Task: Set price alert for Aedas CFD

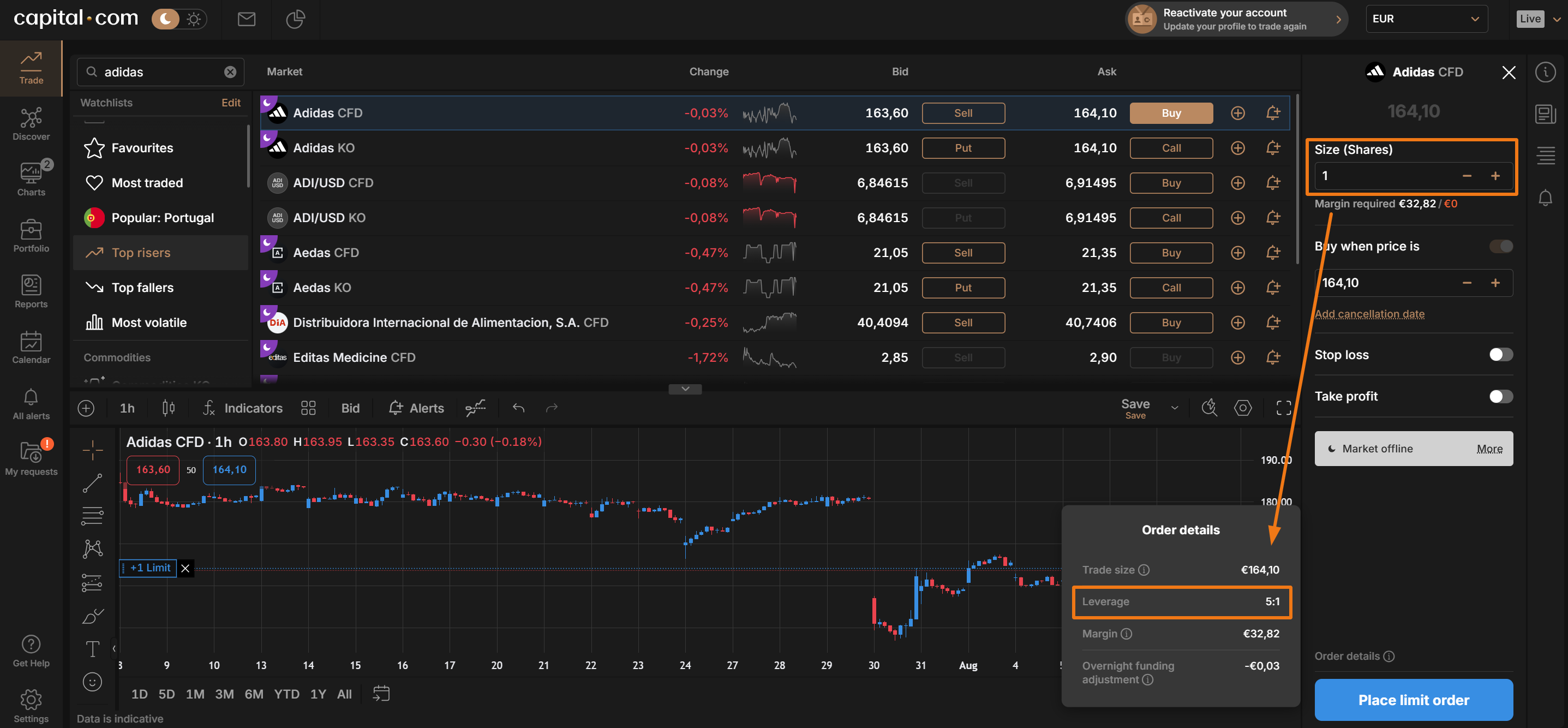Action: tap(1273, 253)
